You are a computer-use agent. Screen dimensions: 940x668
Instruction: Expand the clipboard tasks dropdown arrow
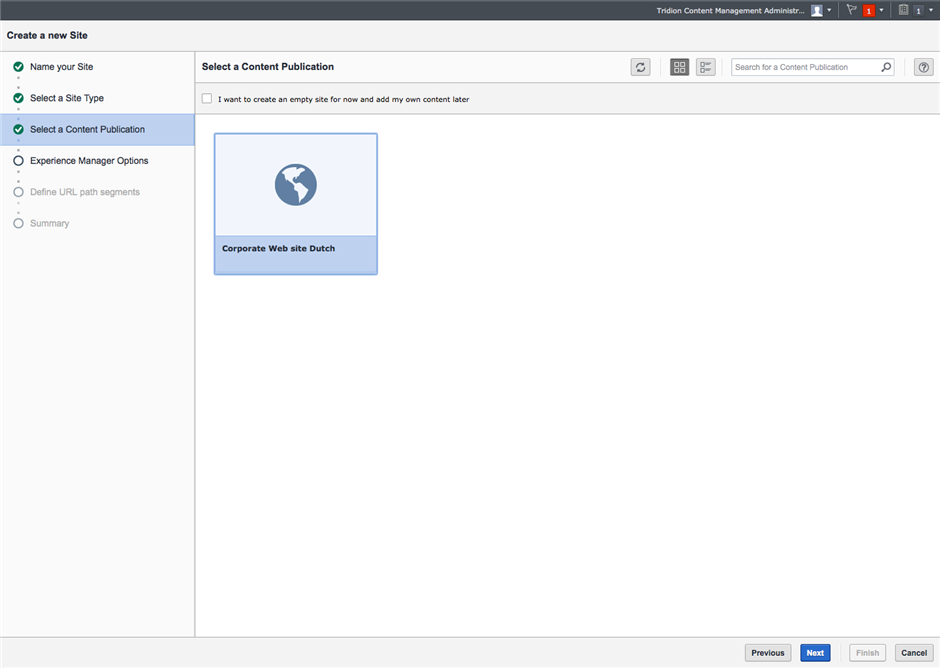click(x=931, y=10)
